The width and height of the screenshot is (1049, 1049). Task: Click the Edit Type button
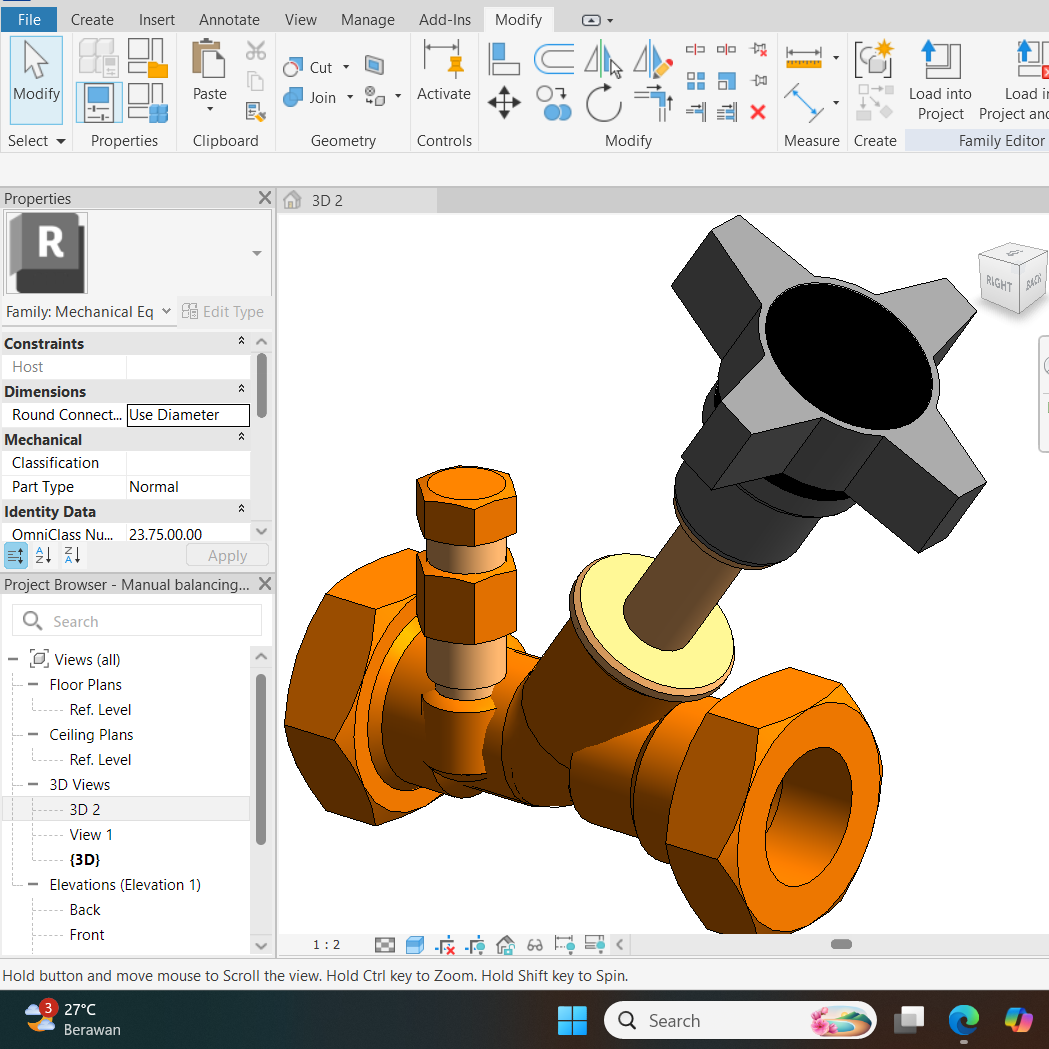[223, 312]
